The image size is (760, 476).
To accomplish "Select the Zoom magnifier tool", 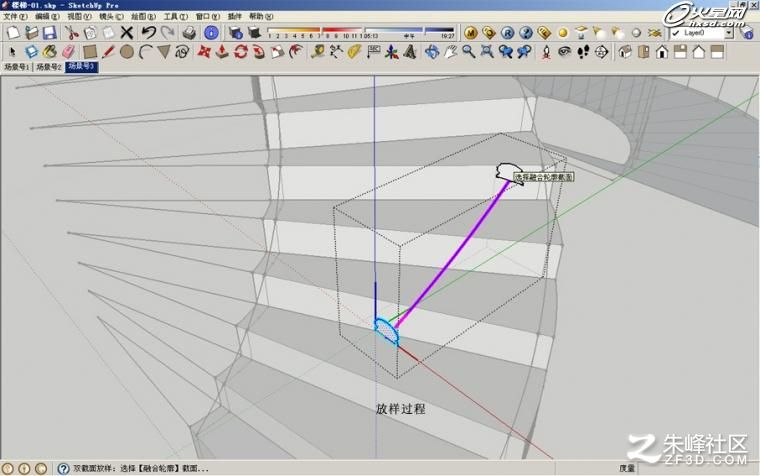I will (x=468, y=51).
